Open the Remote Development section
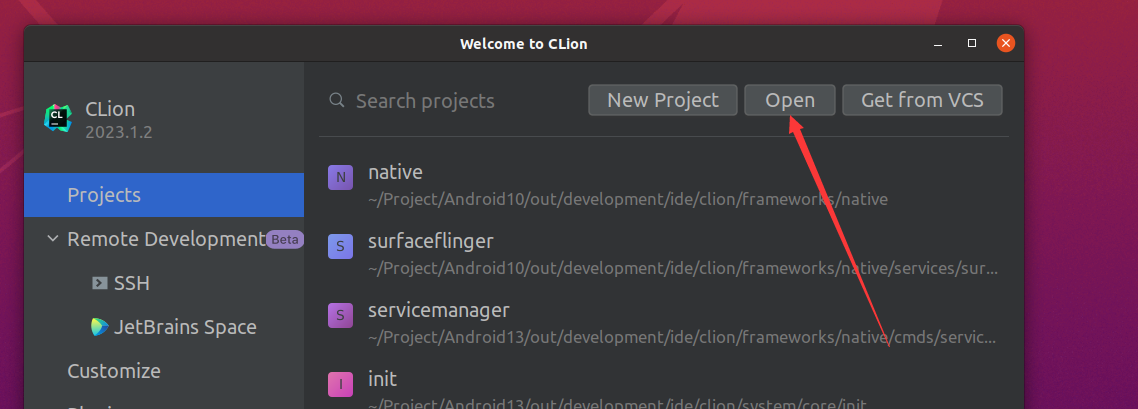The height and width of the screenshot is (409, 1138). pos(164,239)
